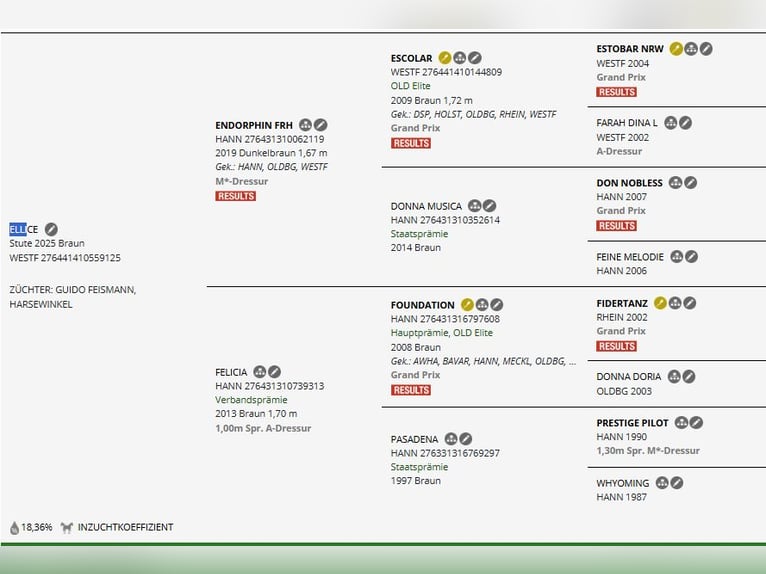Click the yellow badge icon beside FIDERTANZ
The width and height of the screenshot is (766, 574).
tap(660, 303)
